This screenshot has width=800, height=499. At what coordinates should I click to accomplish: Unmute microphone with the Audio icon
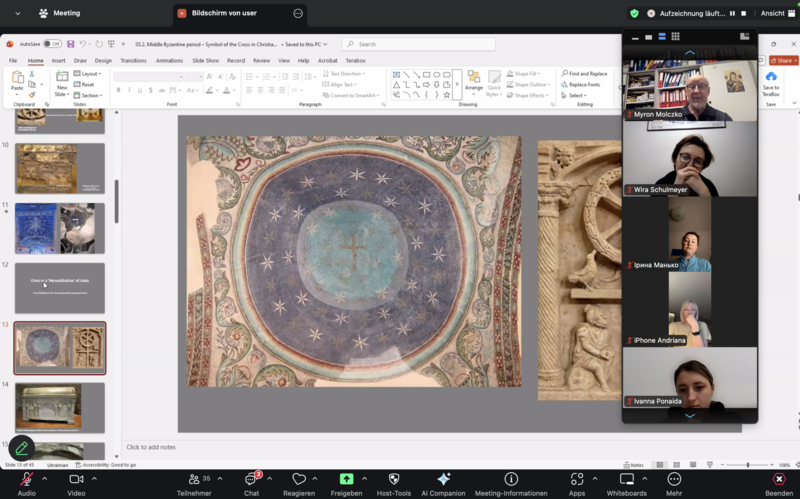(26, 479)
